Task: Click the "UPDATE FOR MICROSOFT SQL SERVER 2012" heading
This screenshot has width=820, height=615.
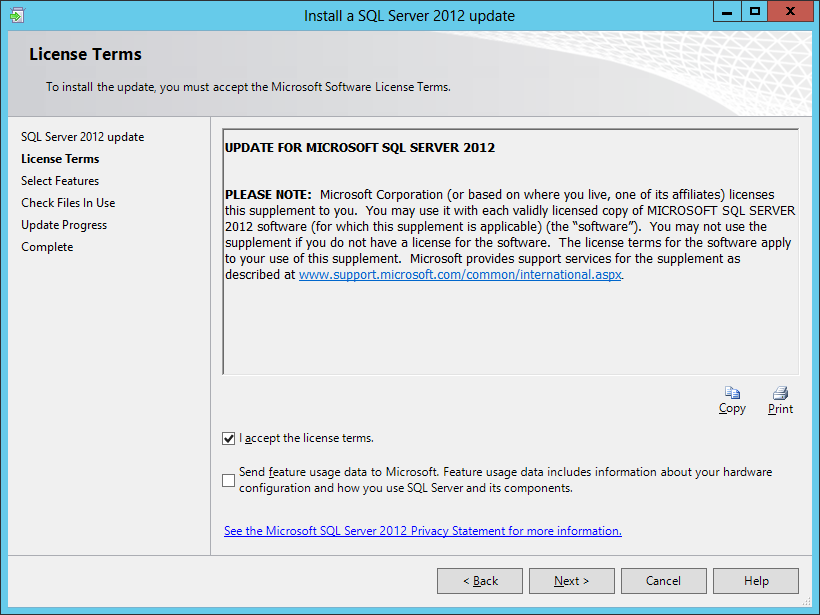Action: coord(360,147)
